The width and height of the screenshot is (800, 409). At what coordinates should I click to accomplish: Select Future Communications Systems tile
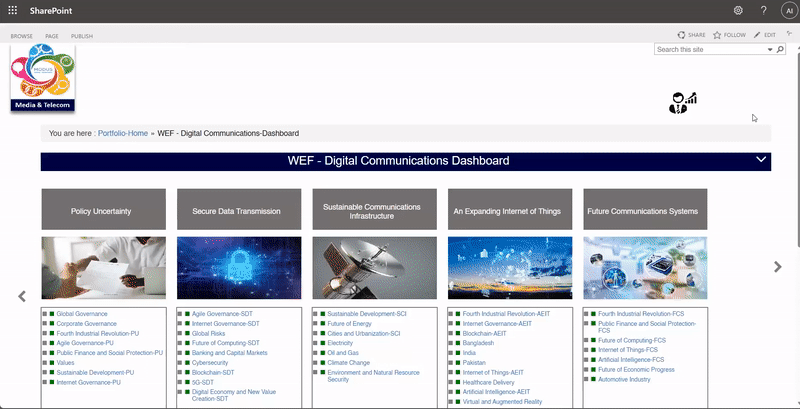pyautogui.click(x=645, y=209)
